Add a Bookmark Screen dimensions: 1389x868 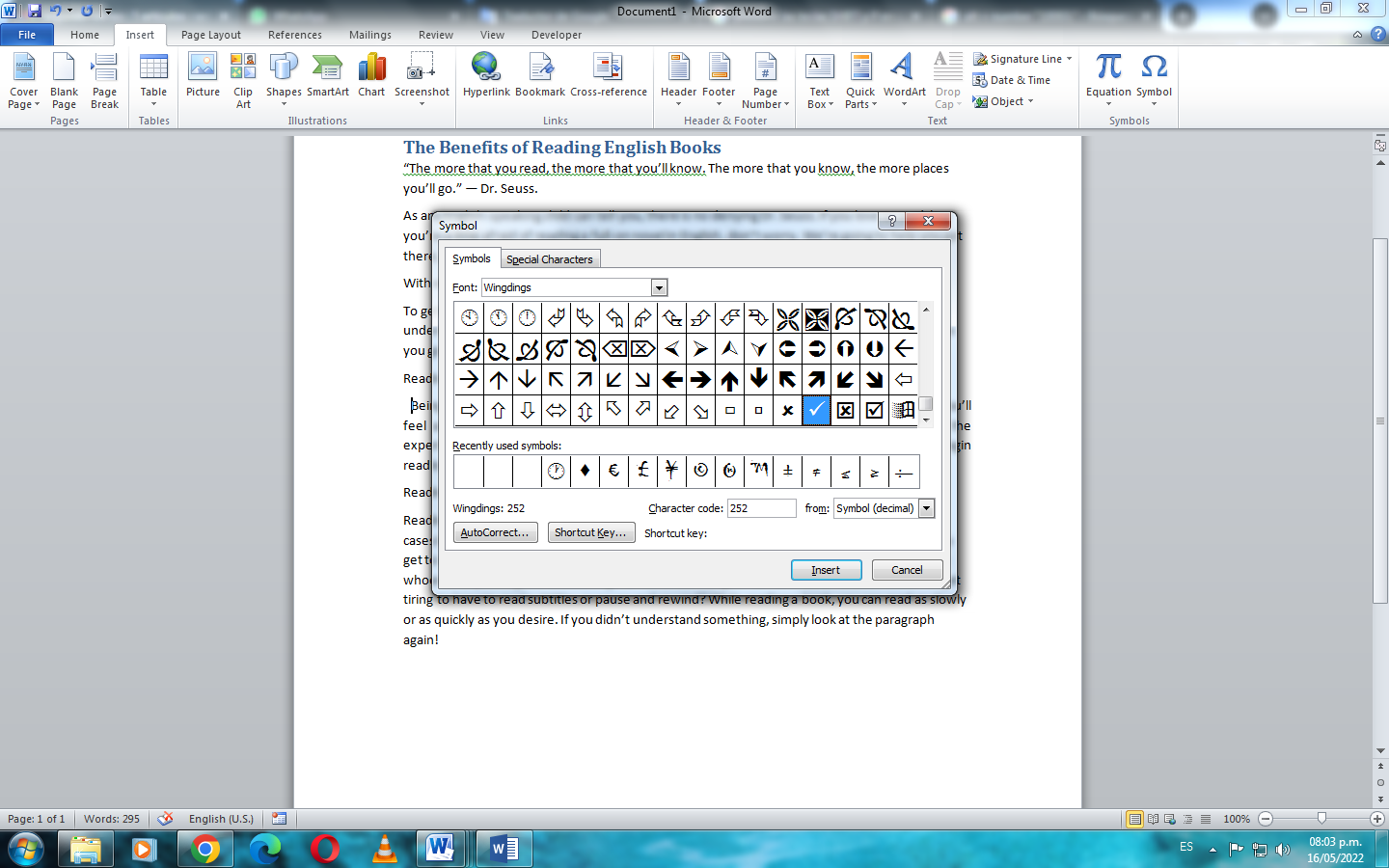(540, 75)
